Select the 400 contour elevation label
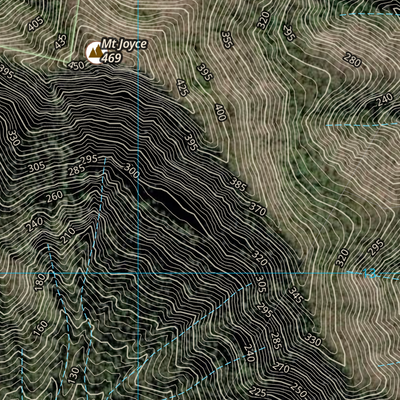The image size is (400, 400). (220, 112)
